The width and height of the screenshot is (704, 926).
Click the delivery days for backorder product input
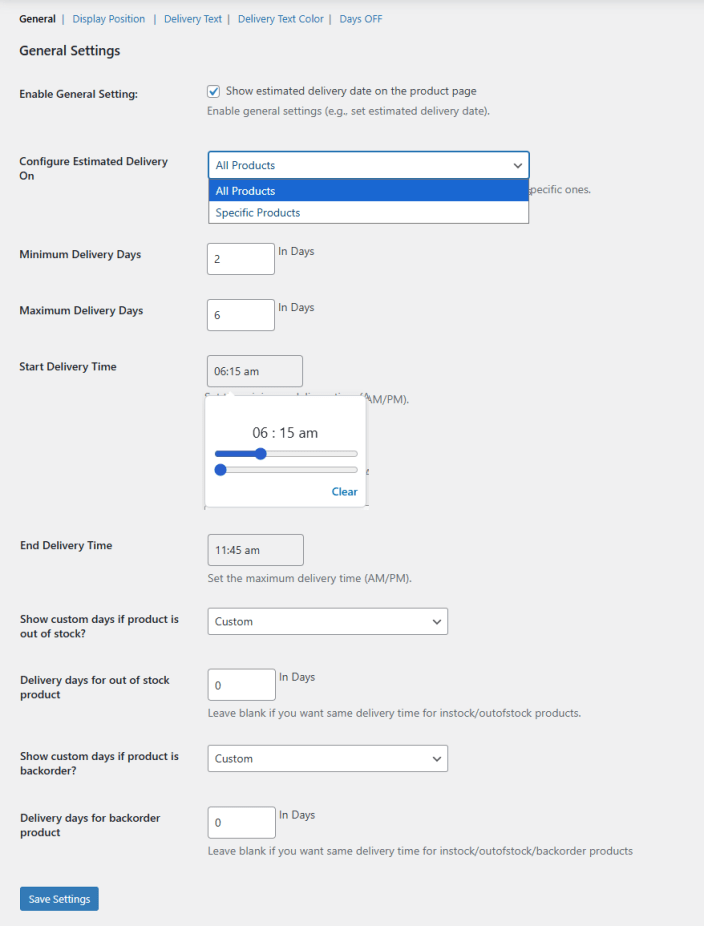(x=240, y=822)
